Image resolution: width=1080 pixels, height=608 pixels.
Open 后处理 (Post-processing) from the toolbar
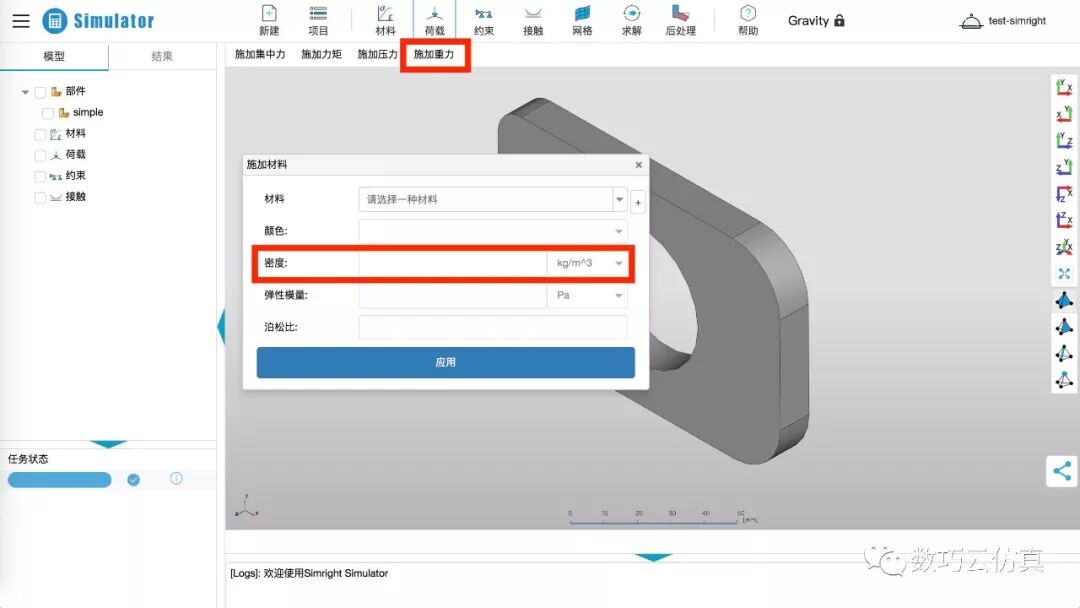683,20
